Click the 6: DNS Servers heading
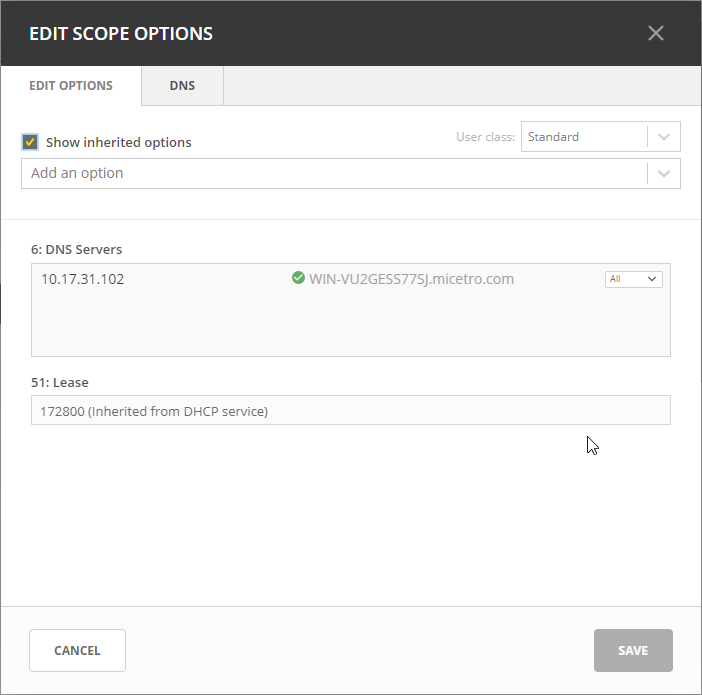Screen dimensions: 702x695 click(x=77, y=249)
